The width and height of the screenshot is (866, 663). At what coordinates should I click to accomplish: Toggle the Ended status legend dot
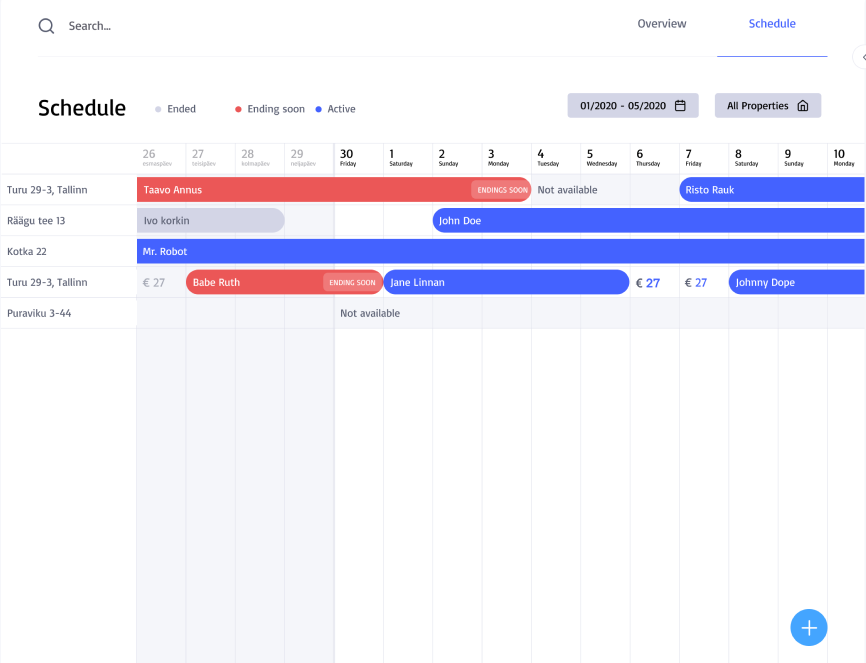tap(158, 110)
